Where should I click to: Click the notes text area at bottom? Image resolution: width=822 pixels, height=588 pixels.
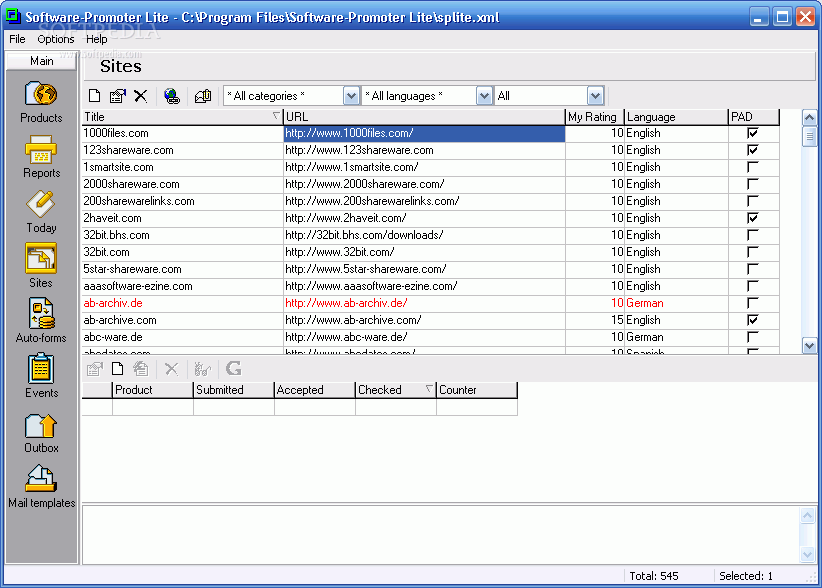click(x=441, y=535)
